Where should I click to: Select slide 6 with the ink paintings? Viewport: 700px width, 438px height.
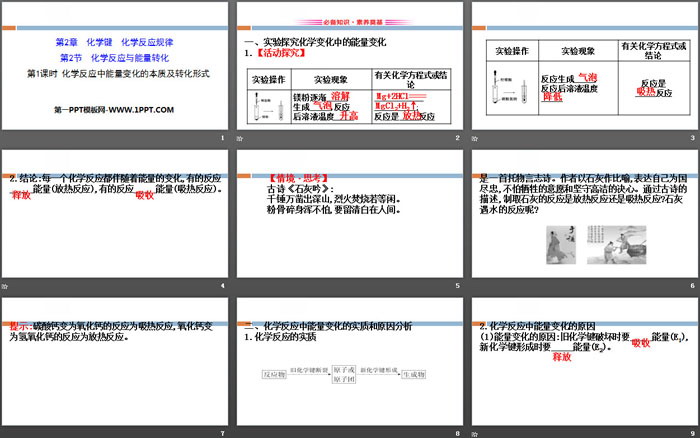[581, 218]
